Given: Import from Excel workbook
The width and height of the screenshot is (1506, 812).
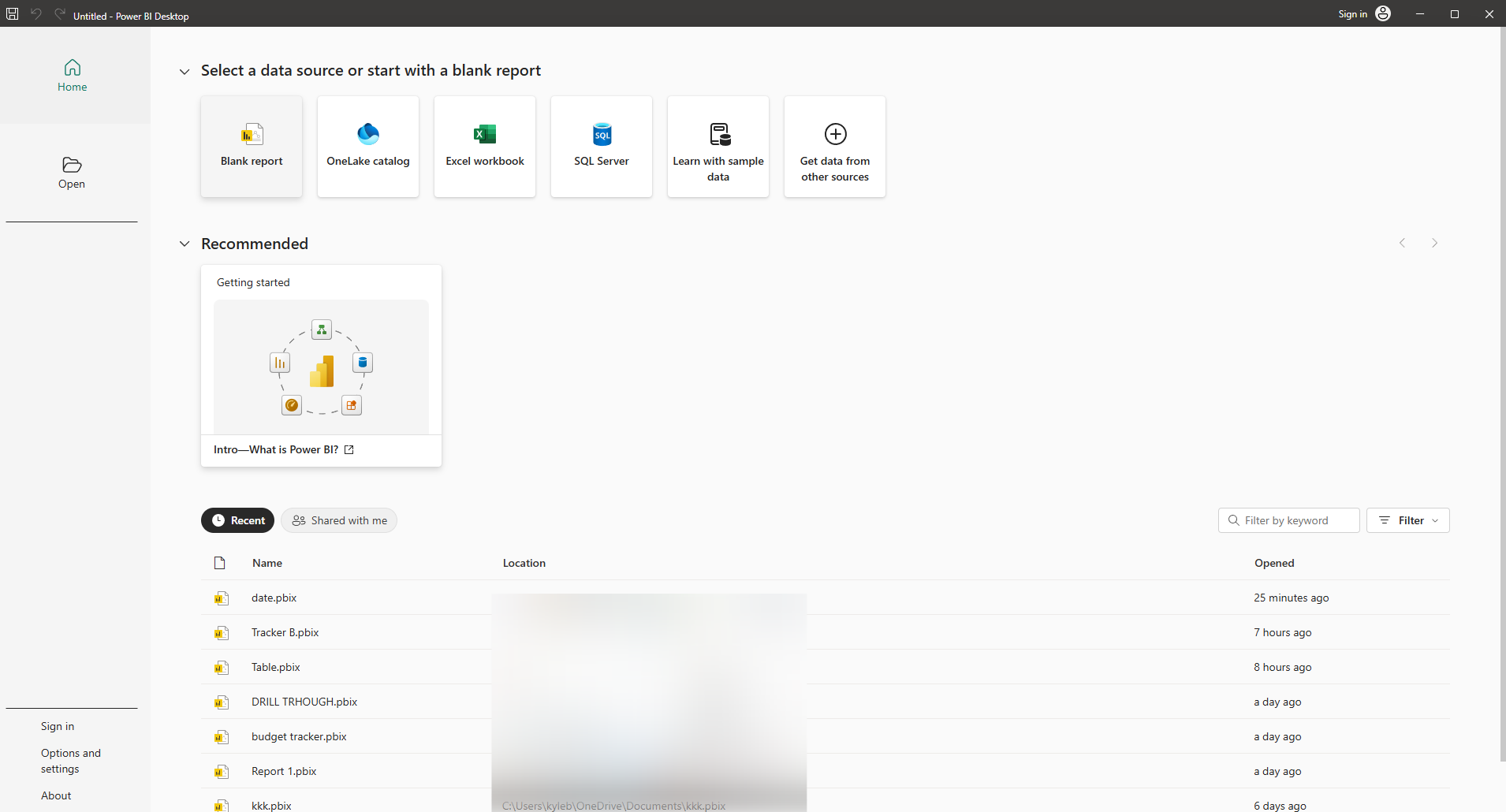Looking at the screenshot, I should coord(485,147).
